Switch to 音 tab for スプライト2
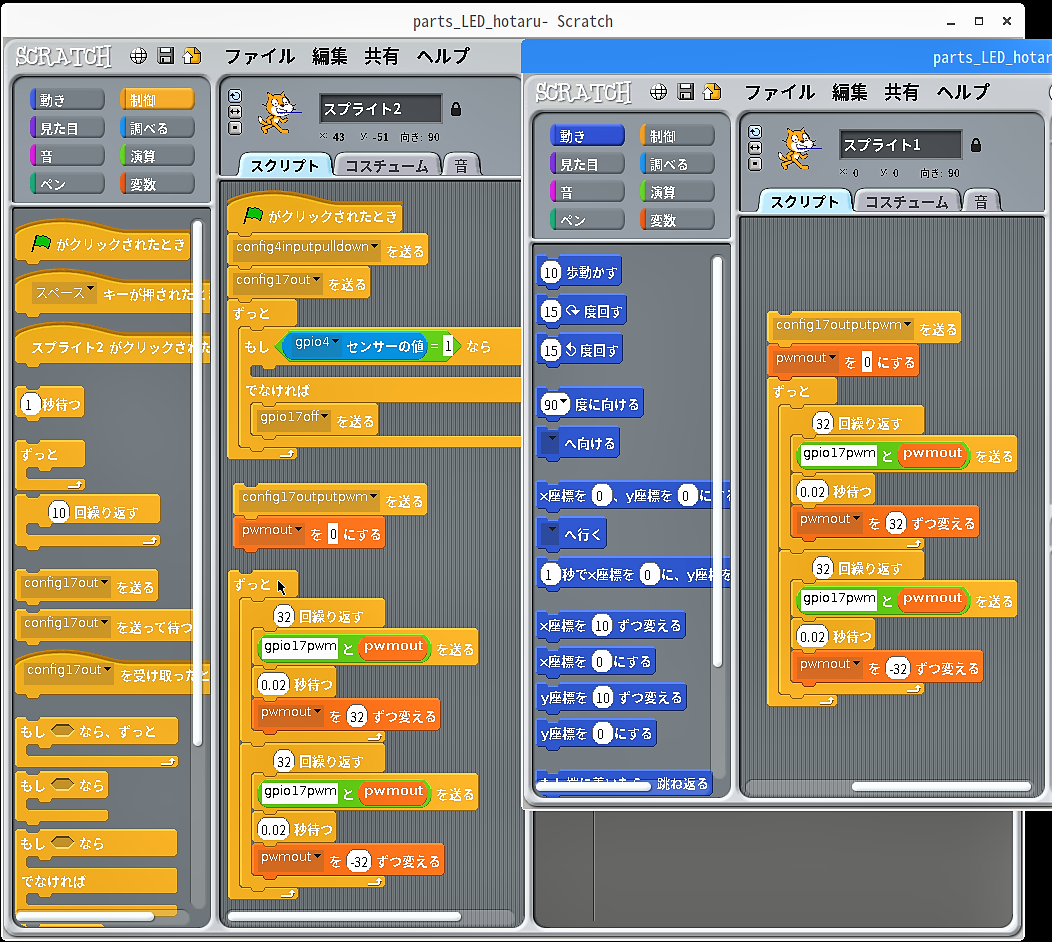This screenshot has width=1052, height=942. pyautogui.click(x=461, y=166)
